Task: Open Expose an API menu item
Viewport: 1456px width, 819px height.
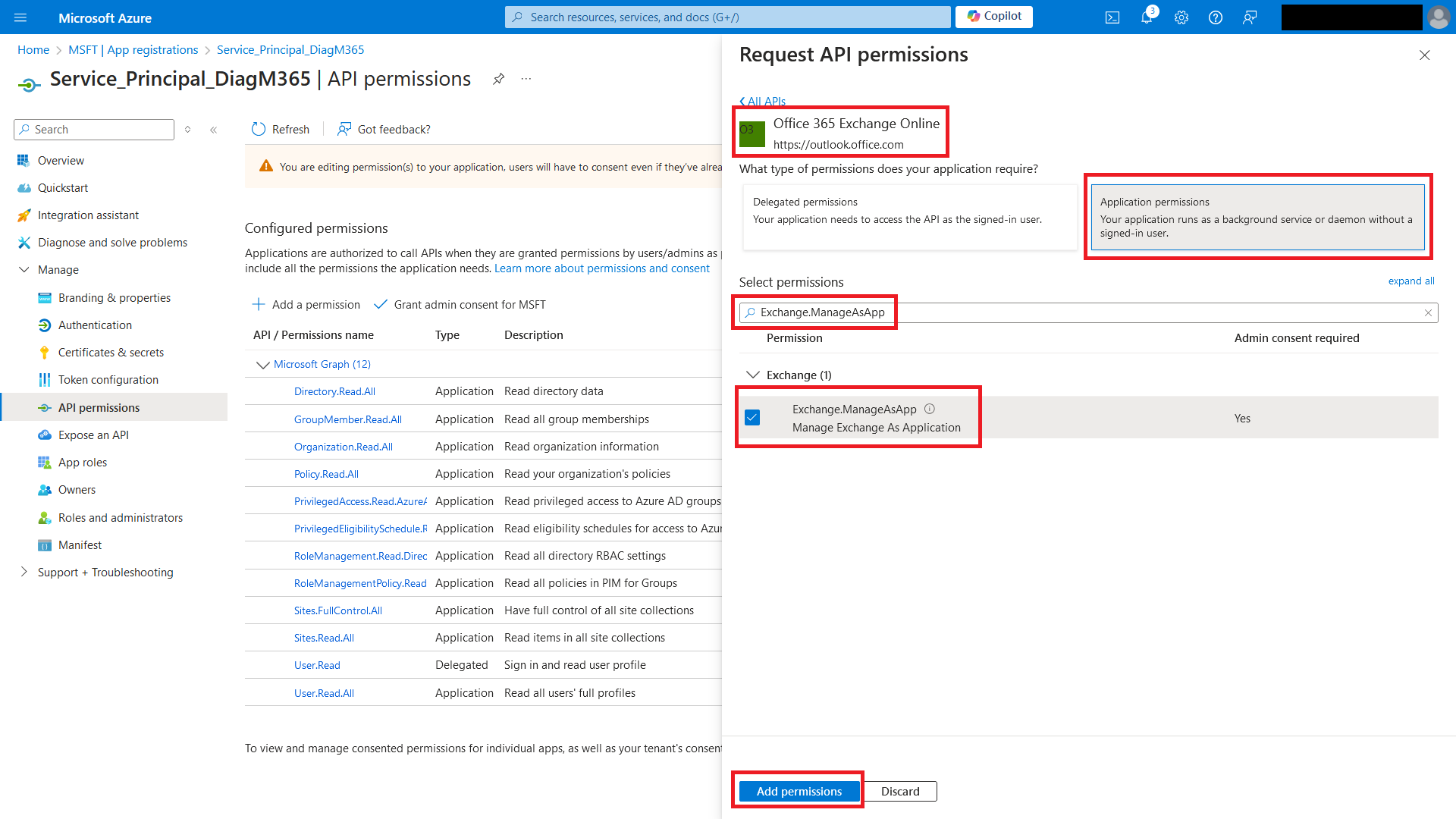Action: [93, 435]
